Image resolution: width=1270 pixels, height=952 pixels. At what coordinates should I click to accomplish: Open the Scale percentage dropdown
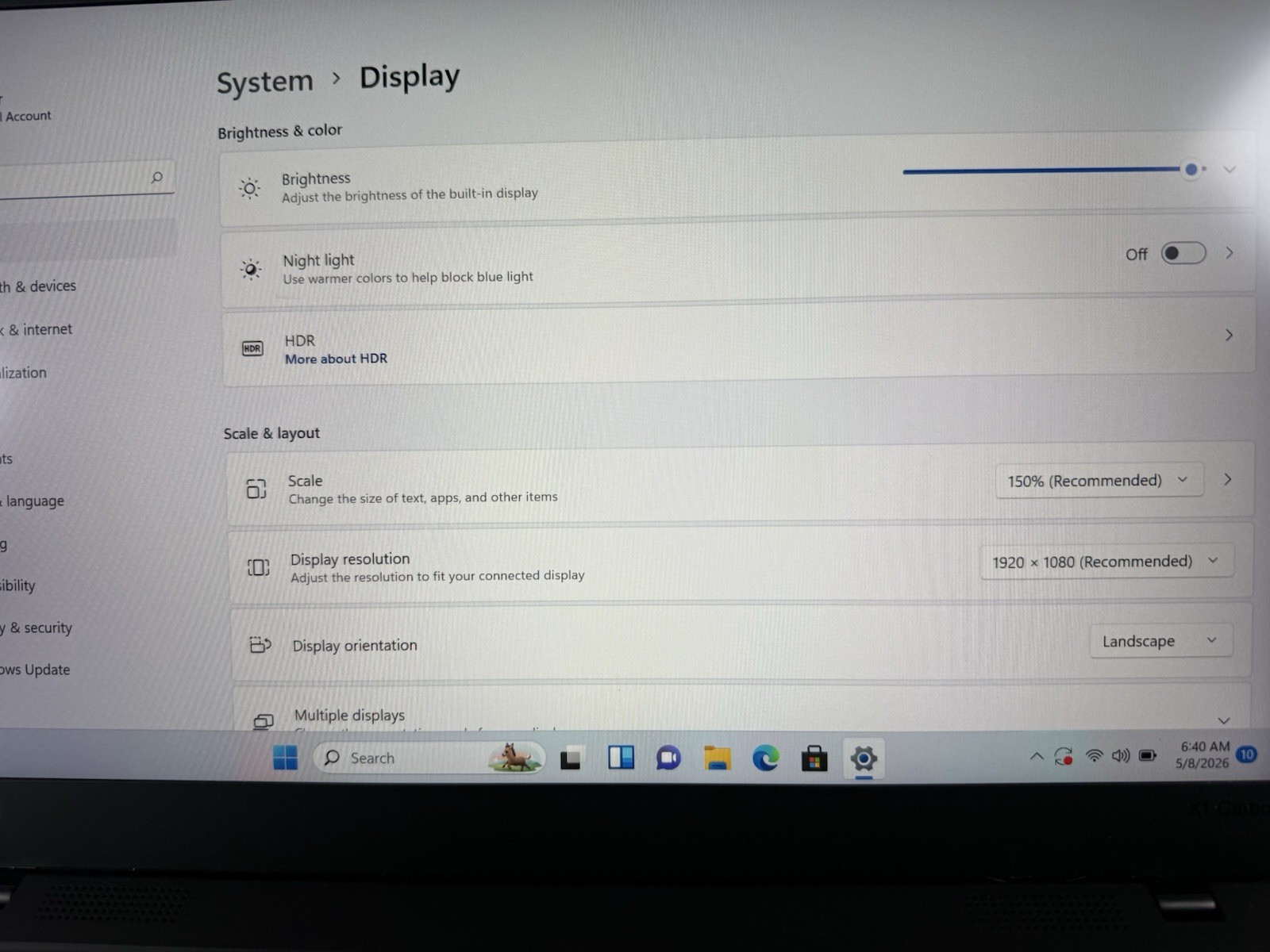click(1099, 481)
